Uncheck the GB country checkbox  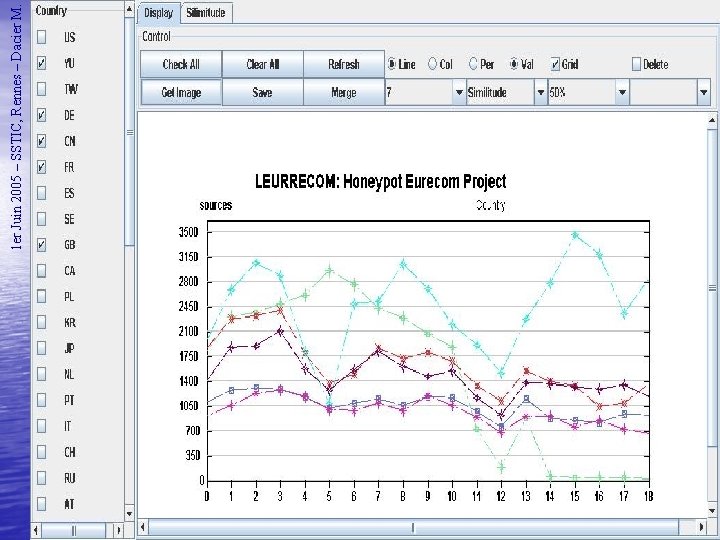(x=41, y=245)
